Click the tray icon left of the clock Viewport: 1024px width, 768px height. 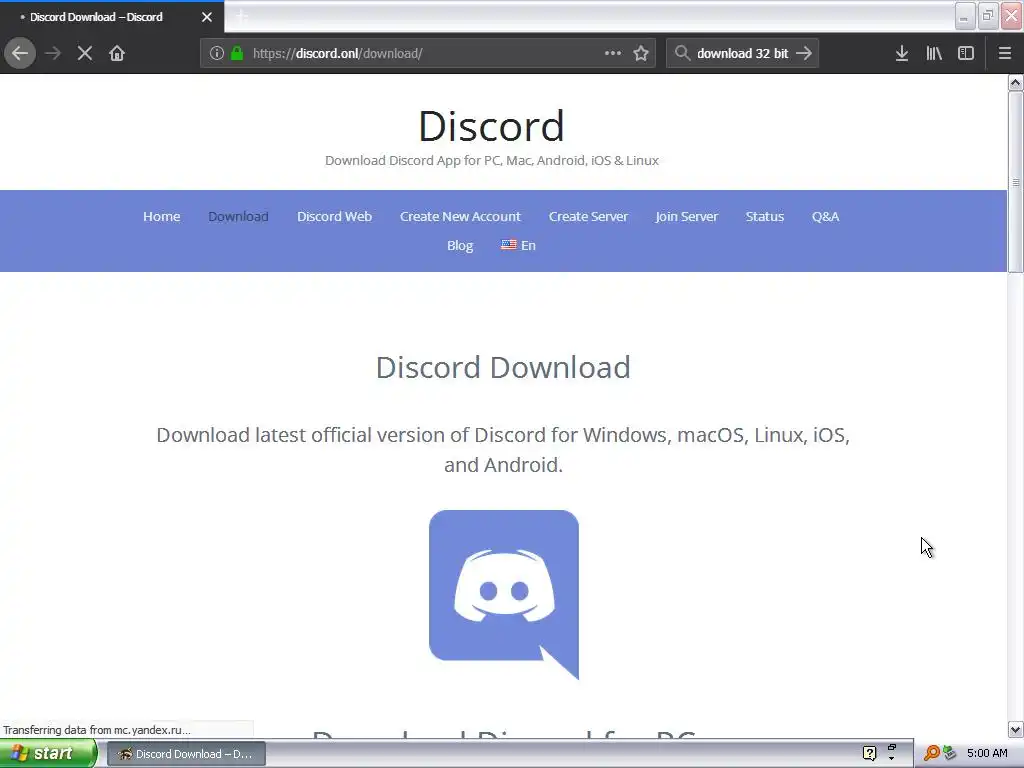click(950, 754)
